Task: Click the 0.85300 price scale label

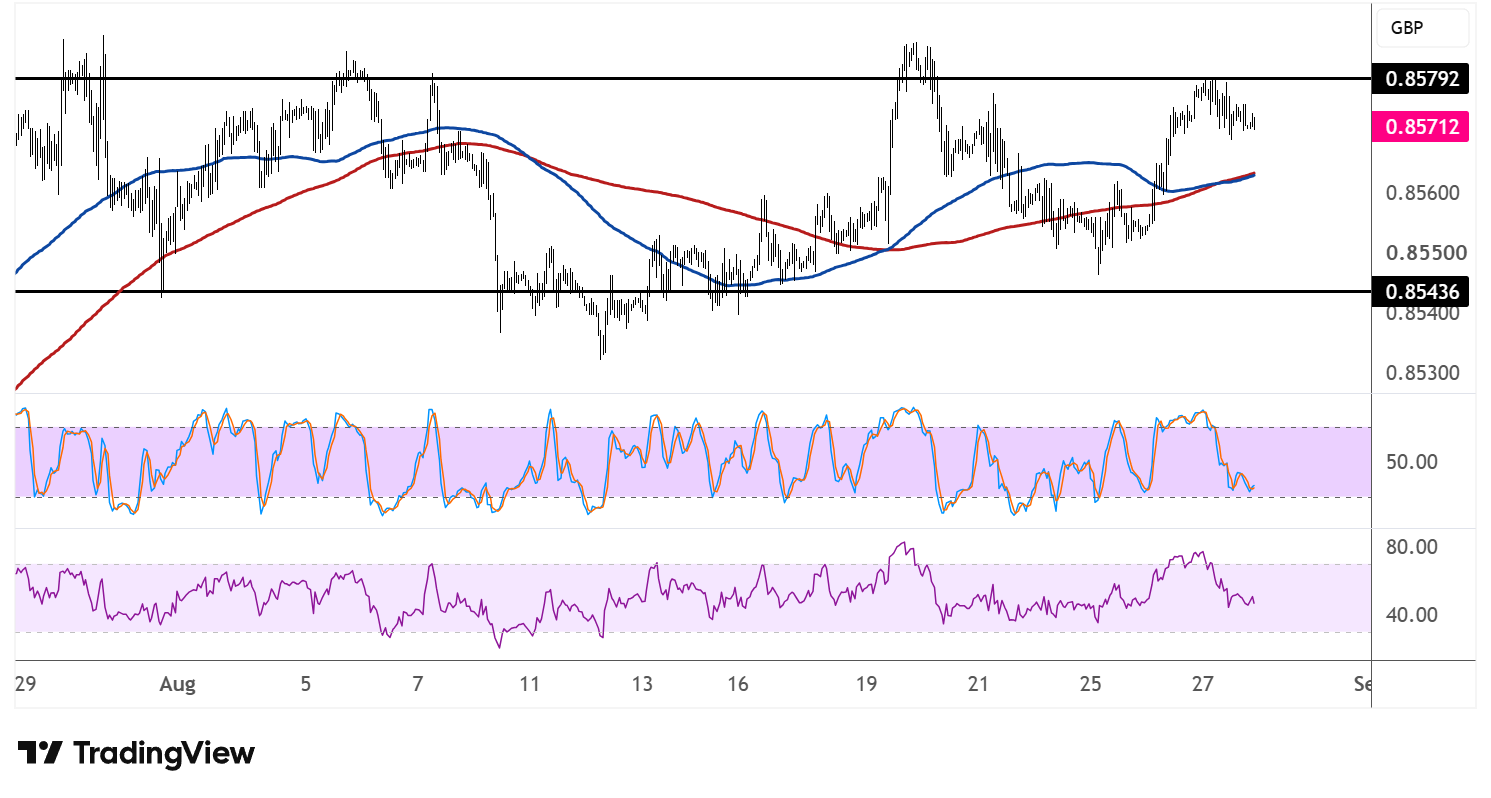Action: click(1422, 373)
